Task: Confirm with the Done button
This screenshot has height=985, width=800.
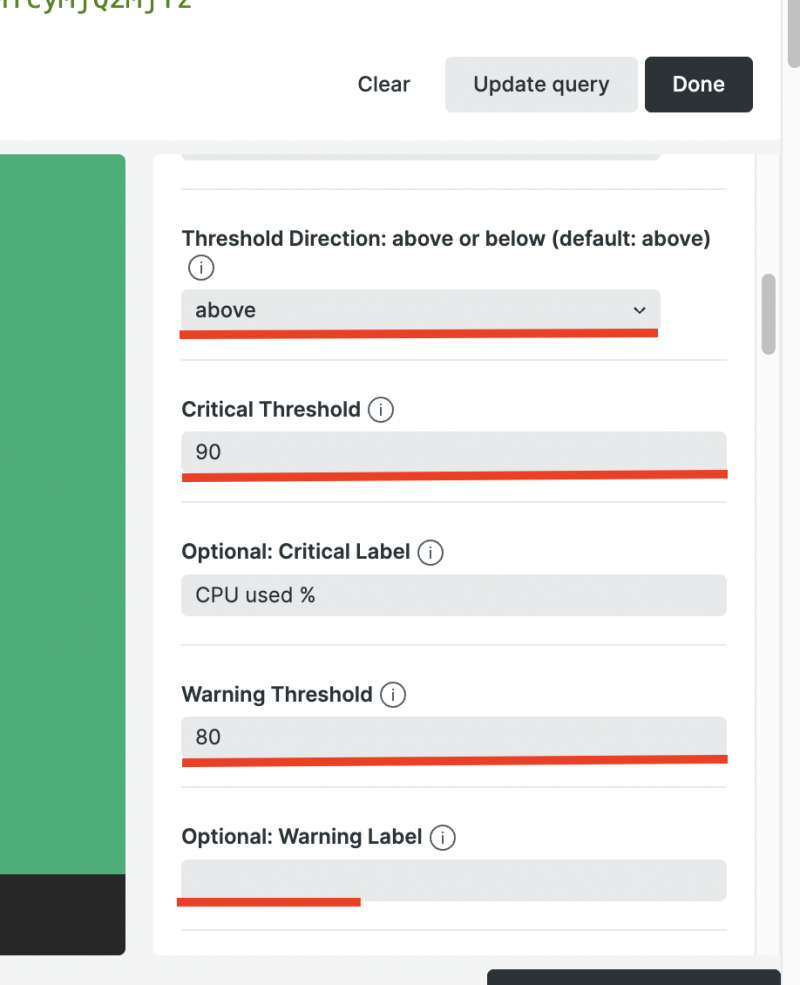Action: pos(698,84)
